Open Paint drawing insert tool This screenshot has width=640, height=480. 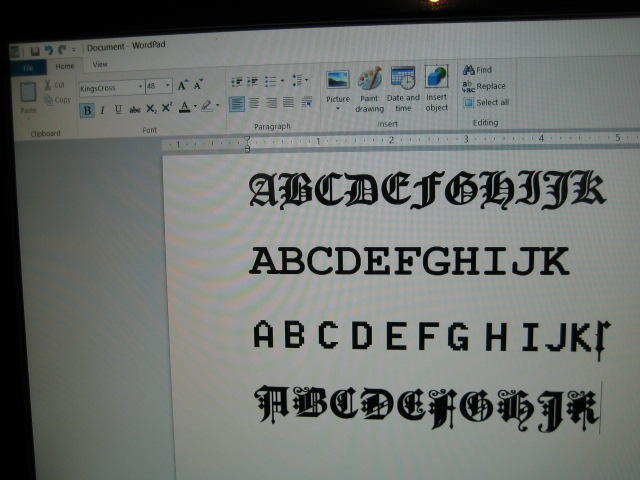[x=369, y=89]
